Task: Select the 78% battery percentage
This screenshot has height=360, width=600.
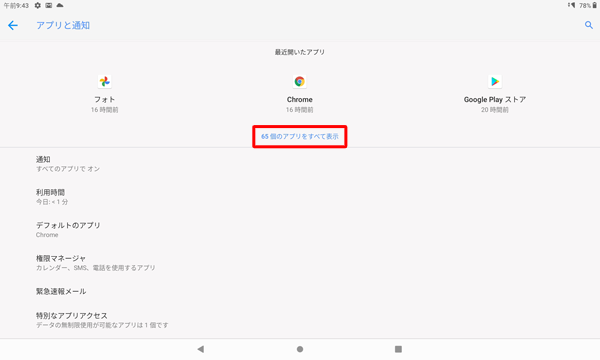Action: click(585, 5)
